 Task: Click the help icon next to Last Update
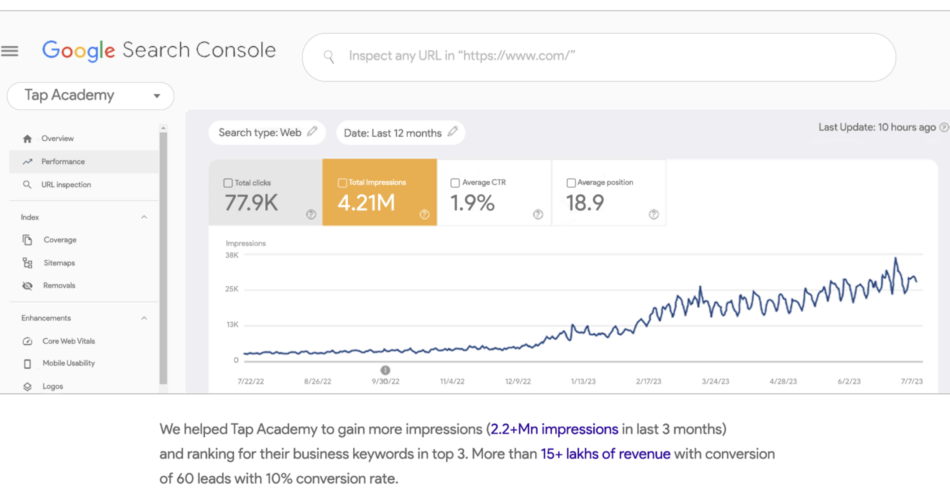point(944,127)
